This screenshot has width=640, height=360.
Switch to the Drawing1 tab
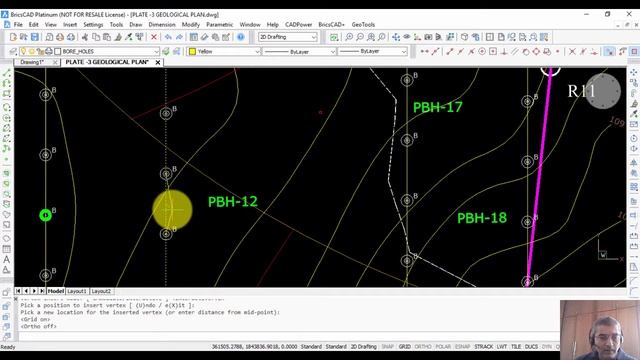pos(32,62)
